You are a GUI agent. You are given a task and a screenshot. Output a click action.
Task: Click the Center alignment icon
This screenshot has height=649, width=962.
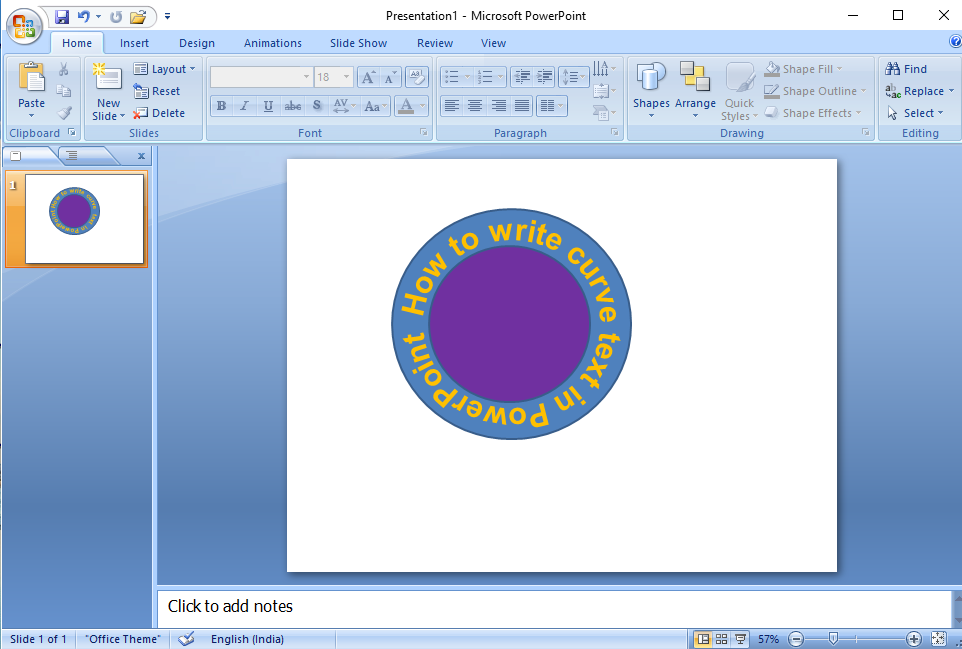[x=474, y=106]
